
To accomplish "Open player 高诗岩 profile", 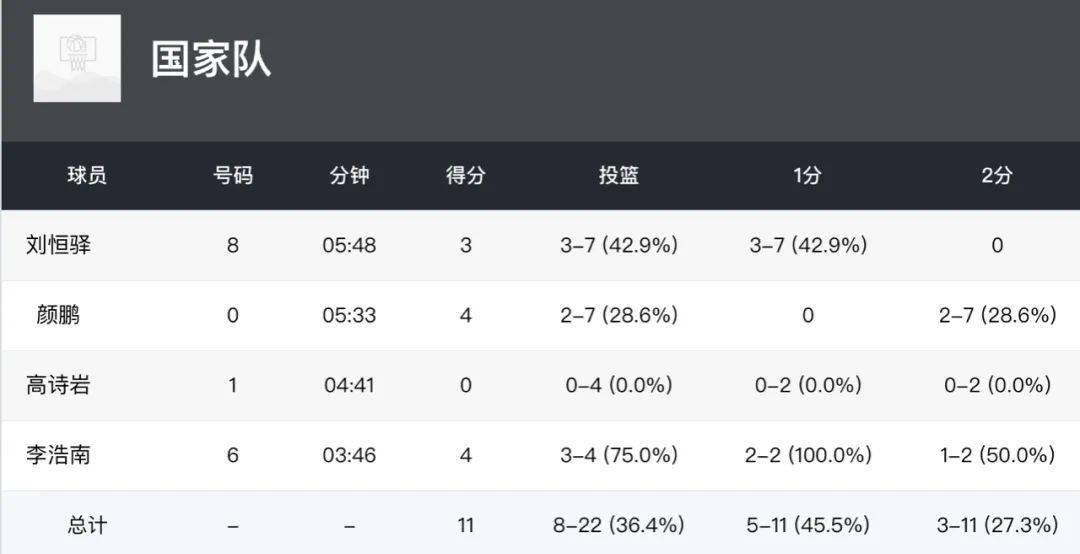I will (x=59, y=384).
